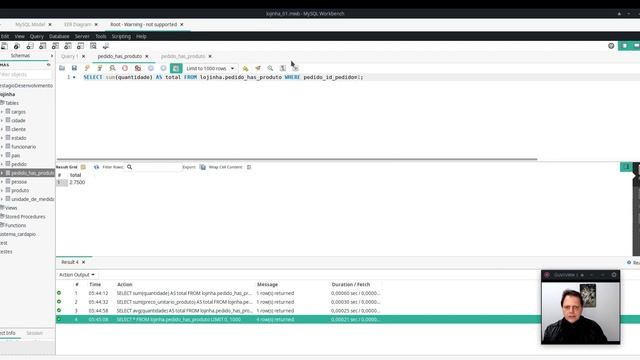The height and width of the screenshot is (360, 640).
Task: Open the Scripting menu
Action: pyautogui.click(x=121, y=36)
